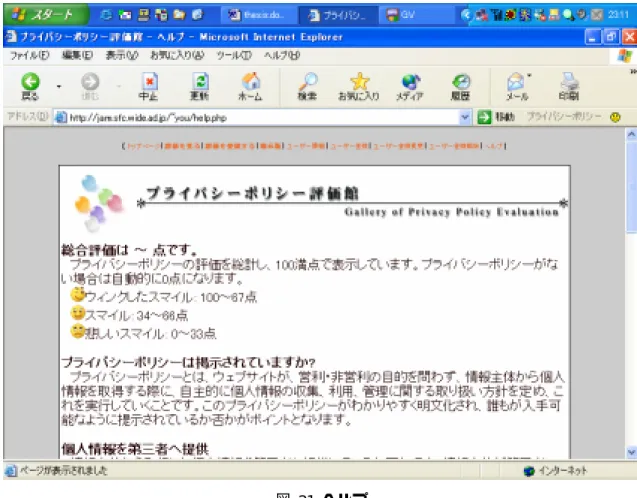This screenshot has width=637, height=498.
Task: Click the green Go (移動) arrow button
Action: [484, 117]
